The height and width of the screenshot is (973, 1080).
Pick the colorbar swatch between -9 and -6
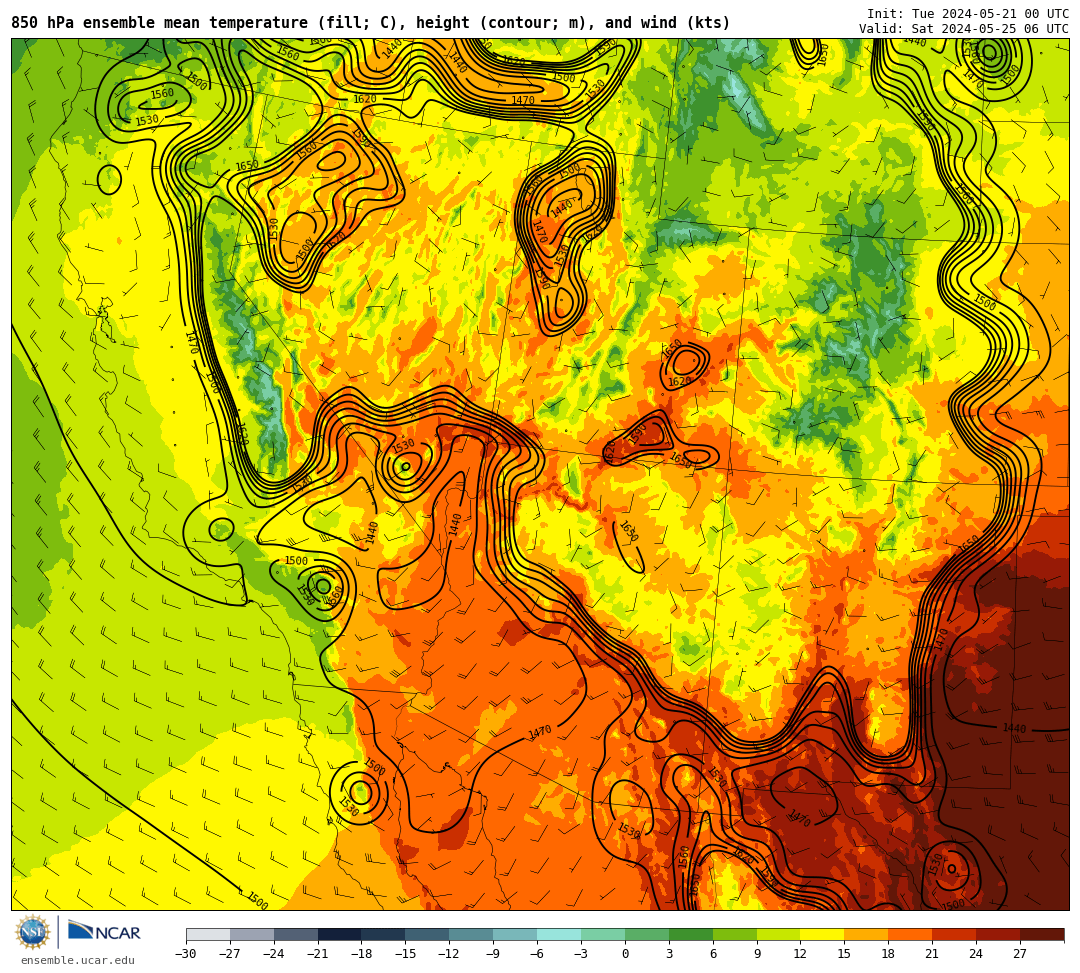pos(515,934)
